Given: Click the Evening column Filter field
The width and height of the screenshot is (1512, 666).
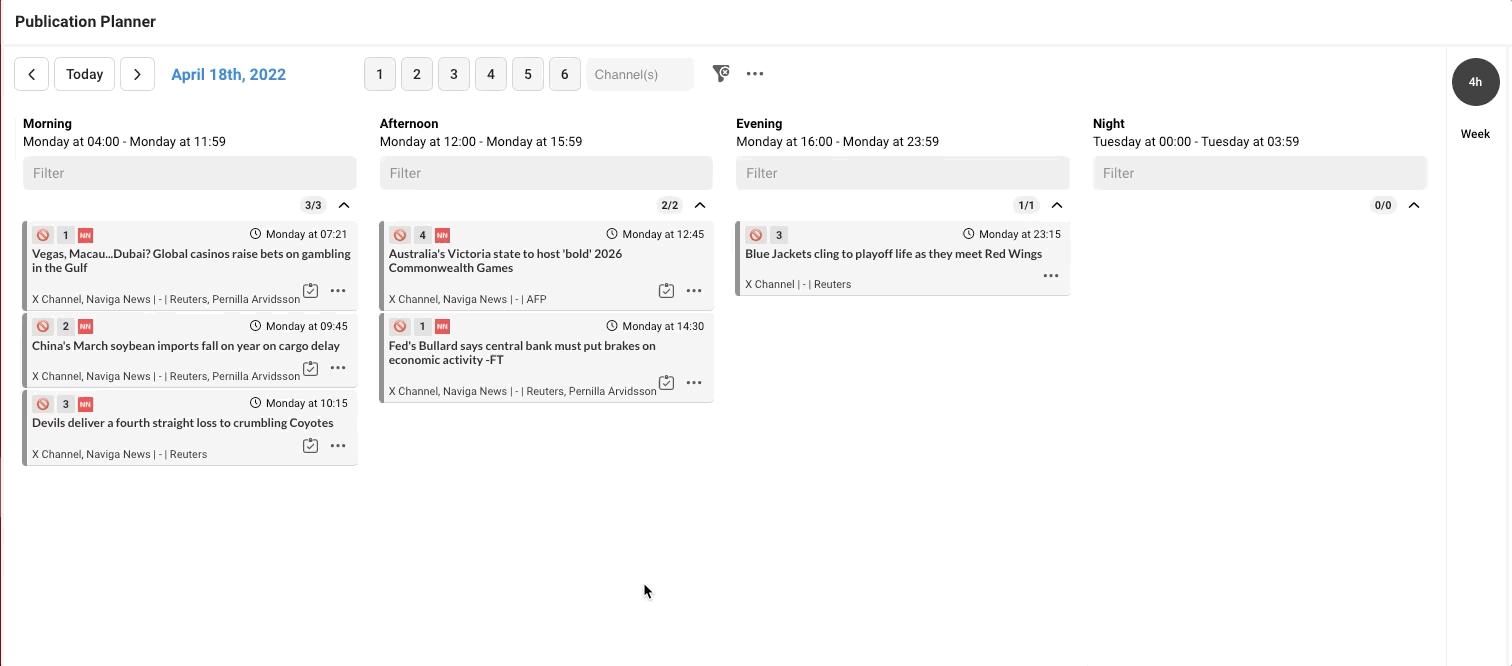Looking at the screenshot, I should [902, 173].
